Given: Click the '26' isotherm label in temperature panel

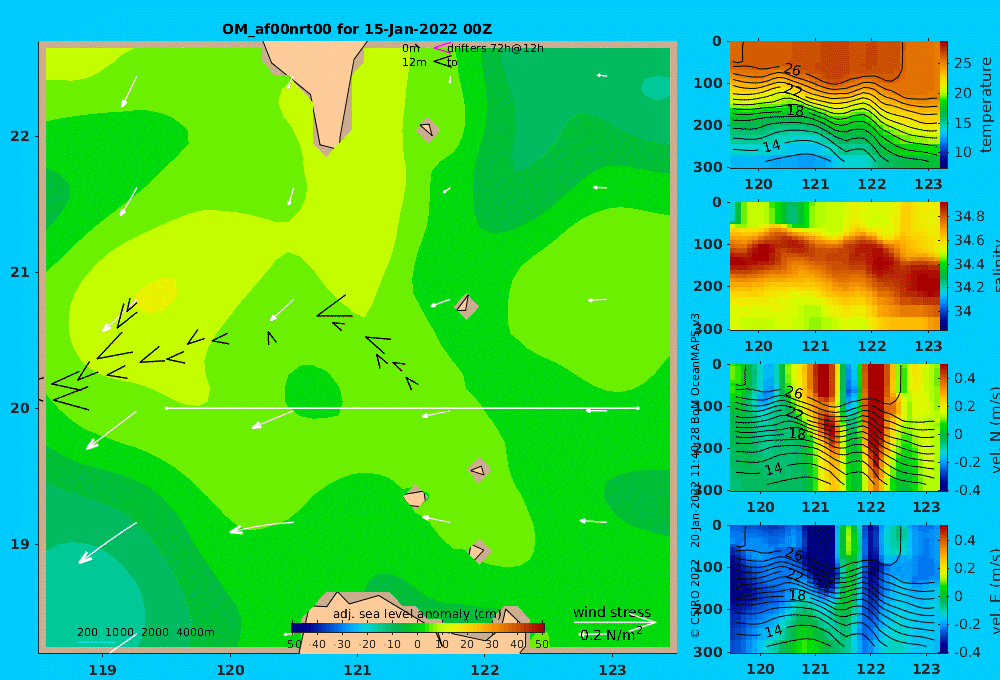Looking at the screenshot, I should 792,70.
